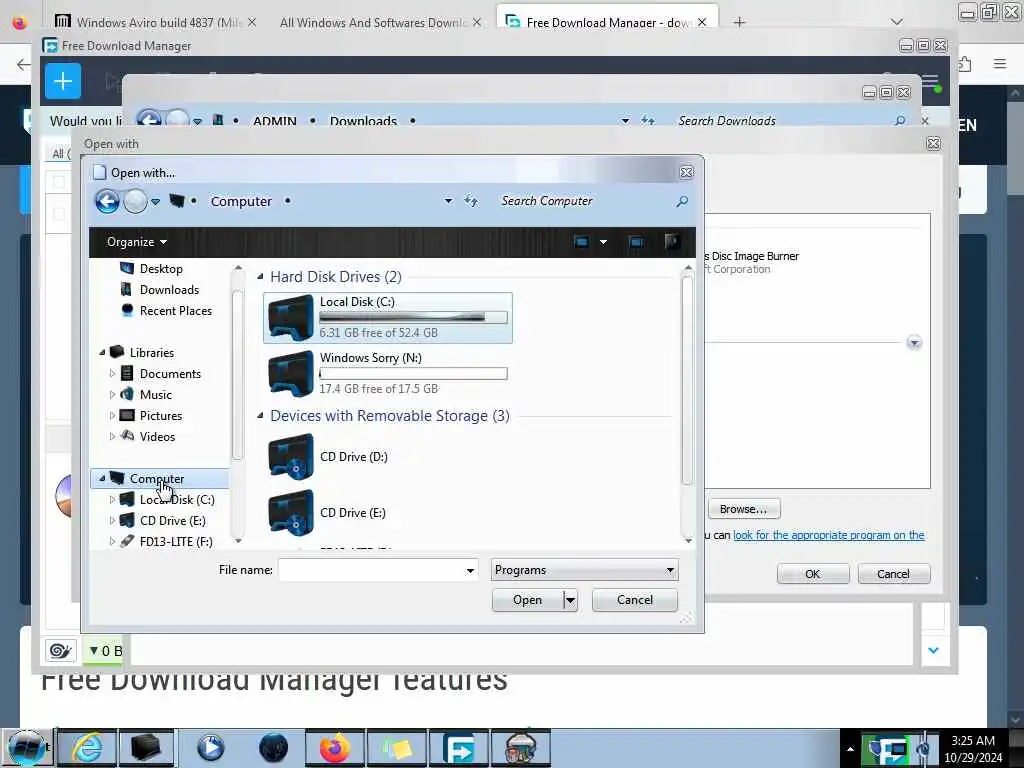Open the browser hamburger menu
1024x768 pixels.
(x=1000, y=63)
